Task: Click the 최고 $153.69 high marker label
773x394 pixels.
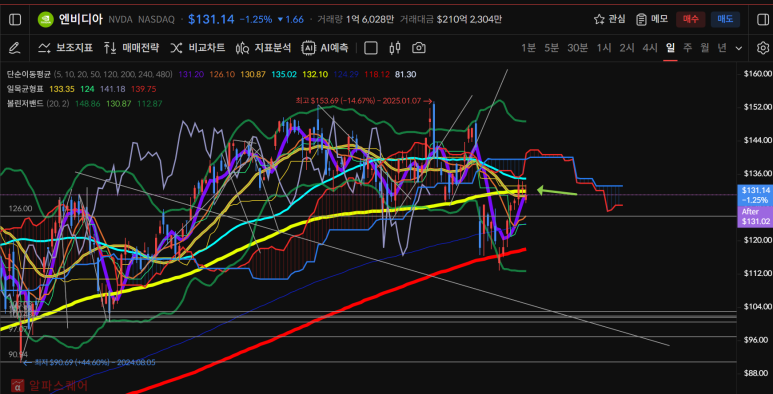Action: 363,101
